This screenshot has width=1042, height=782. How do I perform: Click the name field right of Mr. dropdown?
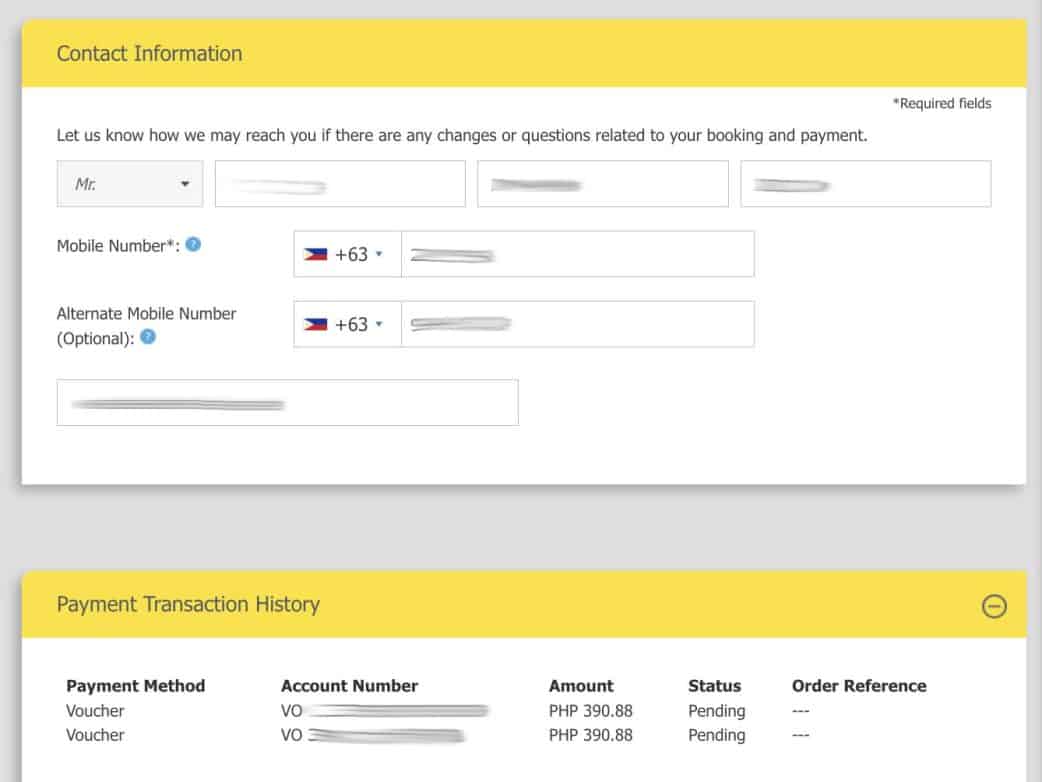(340, 184)
